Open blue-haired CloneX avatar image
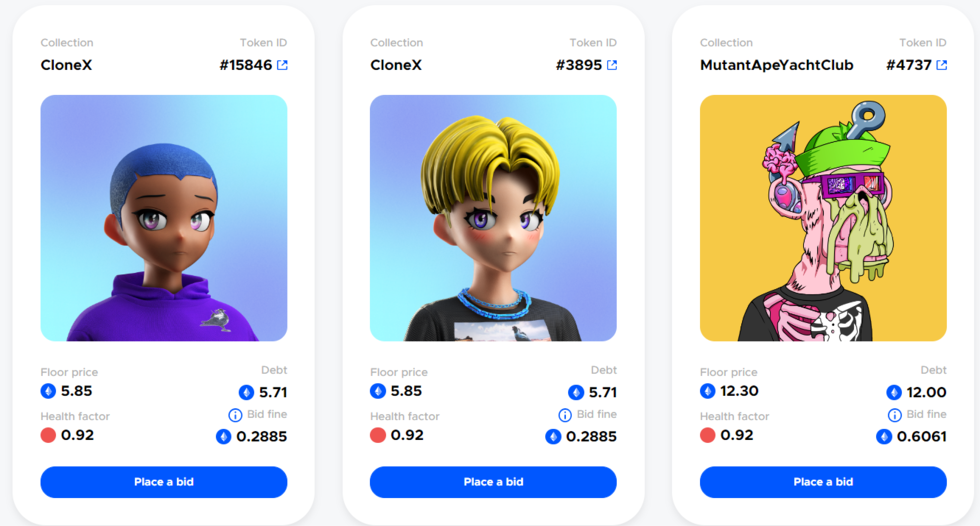Screen dimensions: 980x526 [x=164, y=218]
